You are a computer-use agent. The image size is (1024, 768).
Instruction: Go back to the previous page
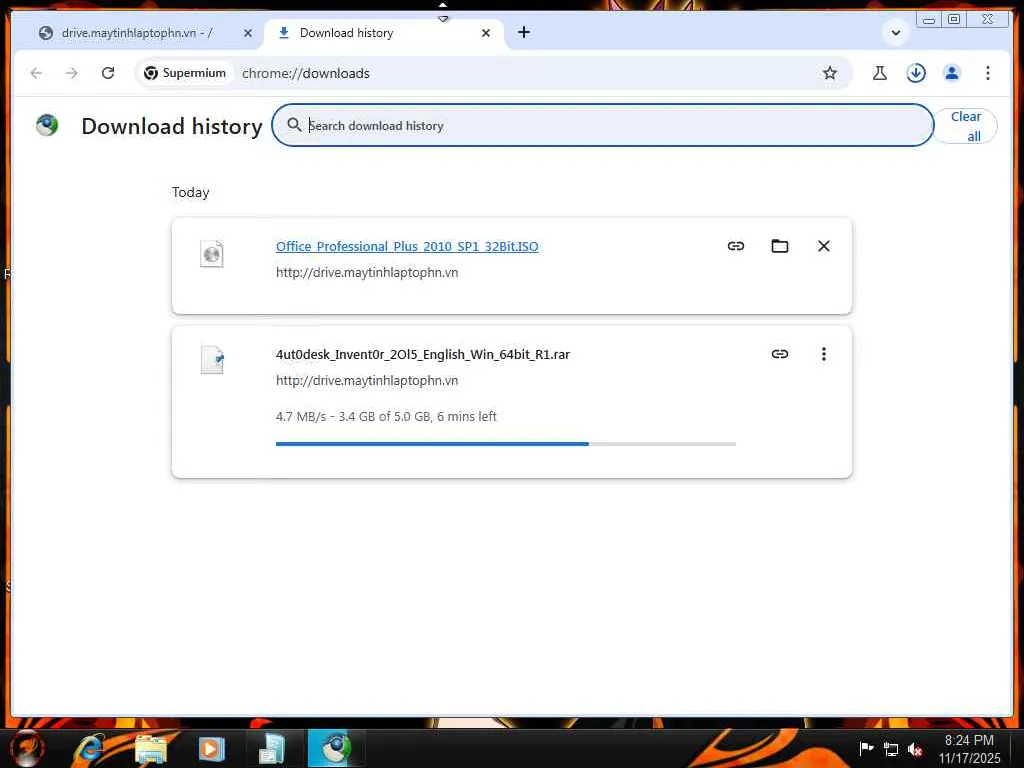[37, 73]
